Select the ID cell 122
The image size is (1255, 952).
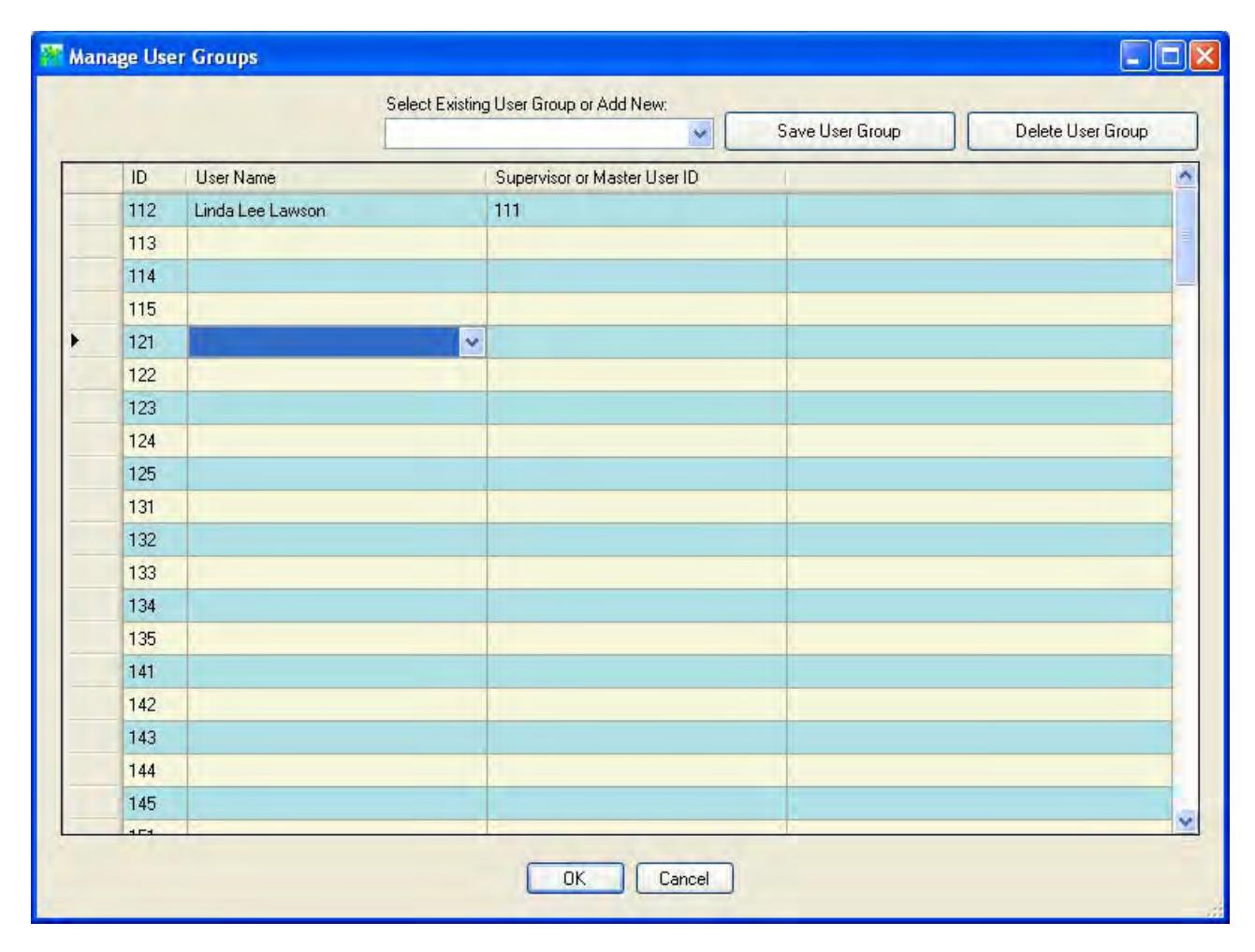[155, 375]
